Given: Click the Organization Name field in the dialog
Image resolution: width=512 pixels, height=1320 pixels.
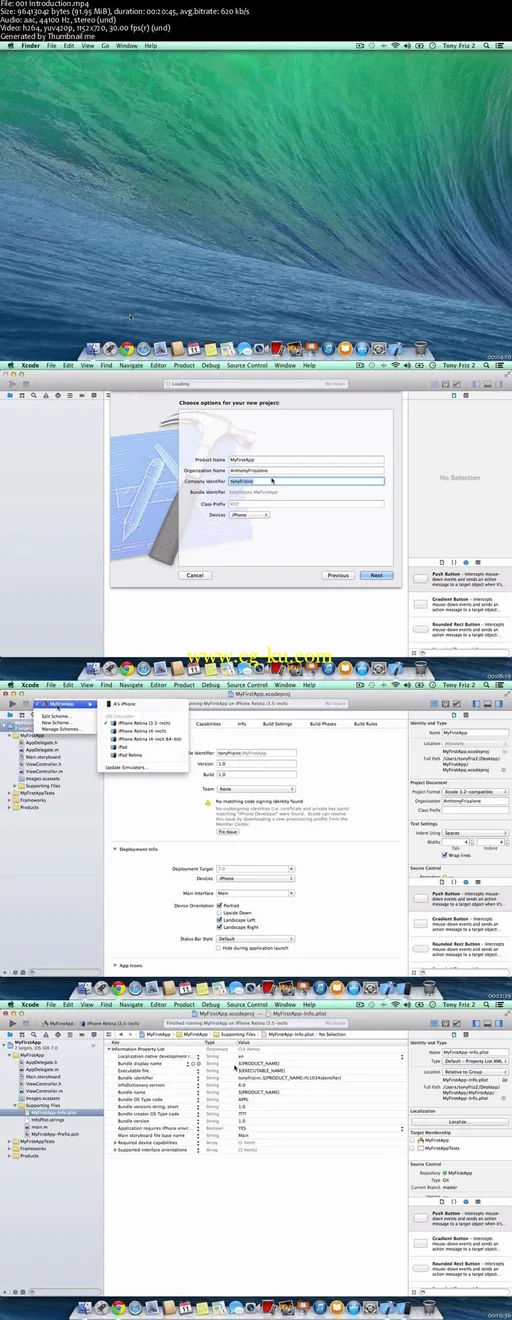Looking at the screenshot, I should [x=306, y=470].
